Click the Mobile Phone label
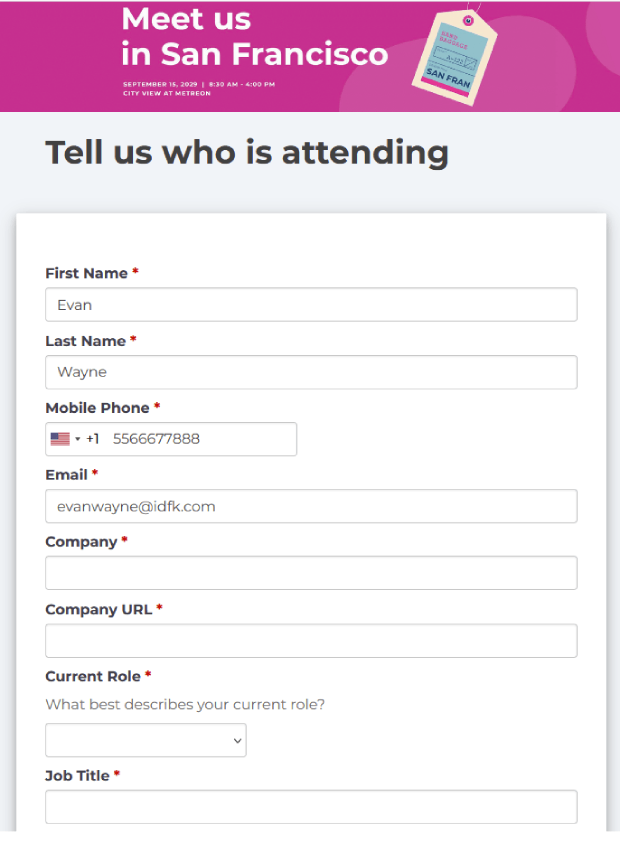 click(97, 408)
